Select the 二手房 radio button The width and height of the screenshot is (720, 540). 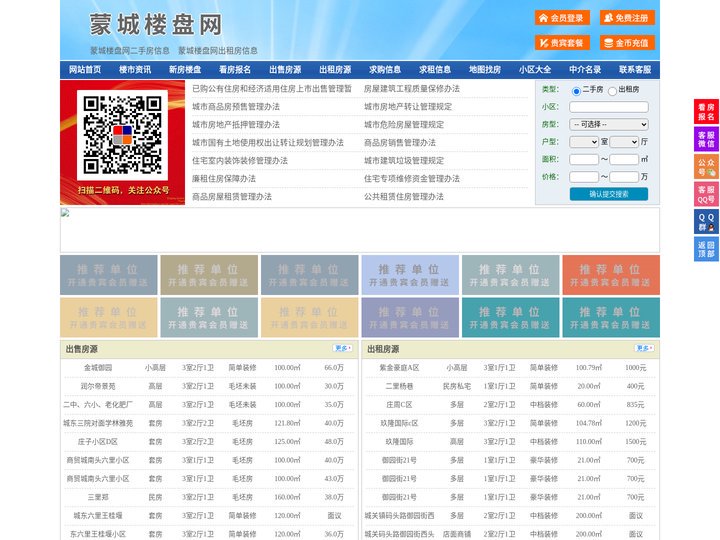[576, 91]
